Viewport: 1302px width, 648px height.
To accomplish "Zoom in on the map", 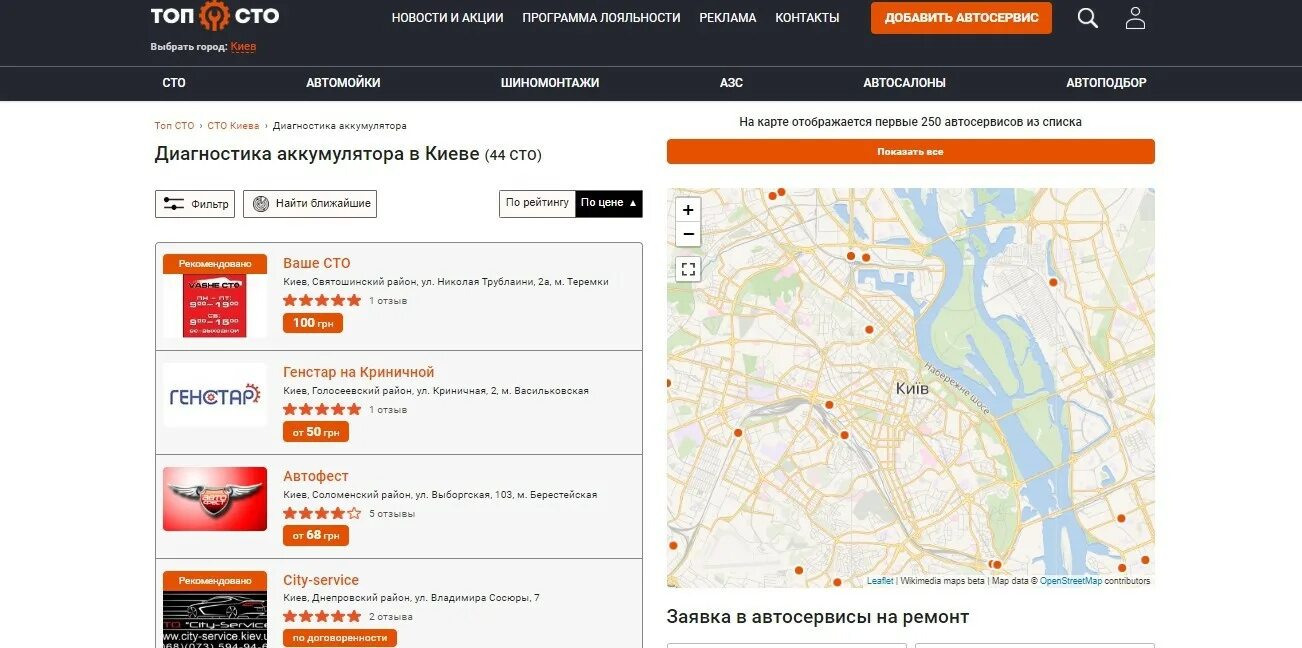I will click(x=688, y=210).
